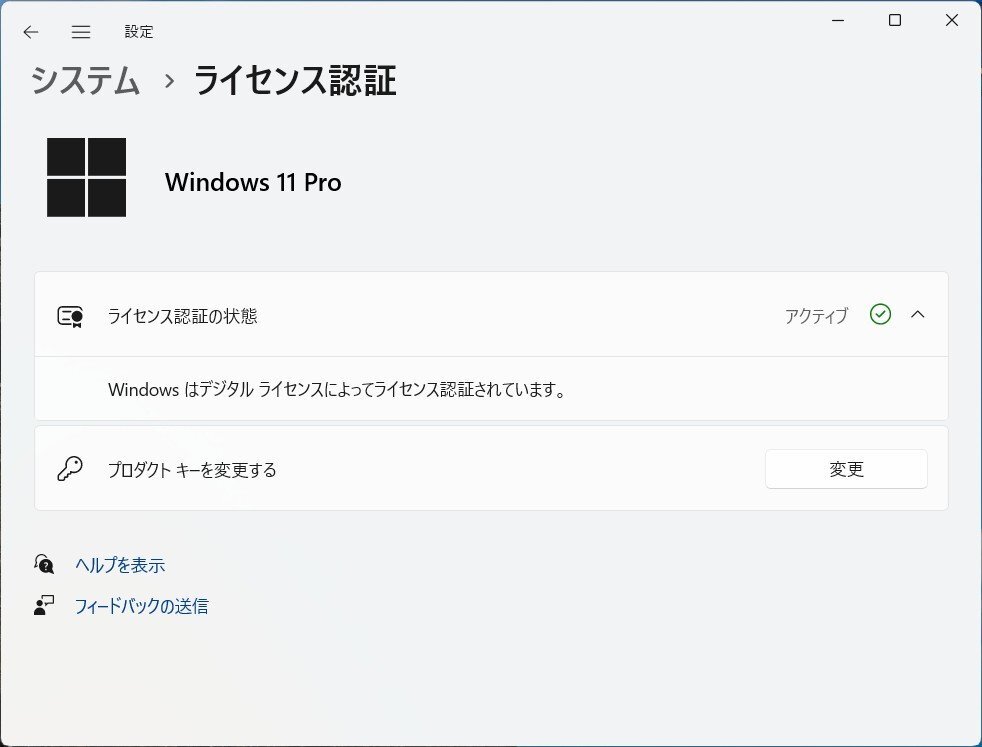This screenshot has width=982, height=747.
Task: Click the product key icon
Action: click(x=70, y=468)
